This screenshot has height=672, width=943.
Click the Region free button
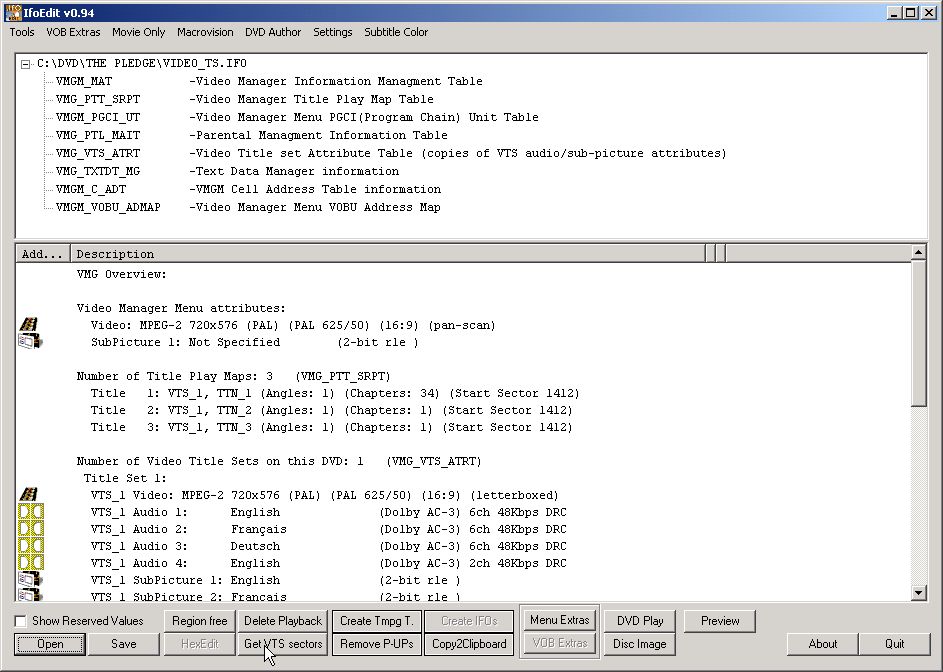tap(200, 621)
